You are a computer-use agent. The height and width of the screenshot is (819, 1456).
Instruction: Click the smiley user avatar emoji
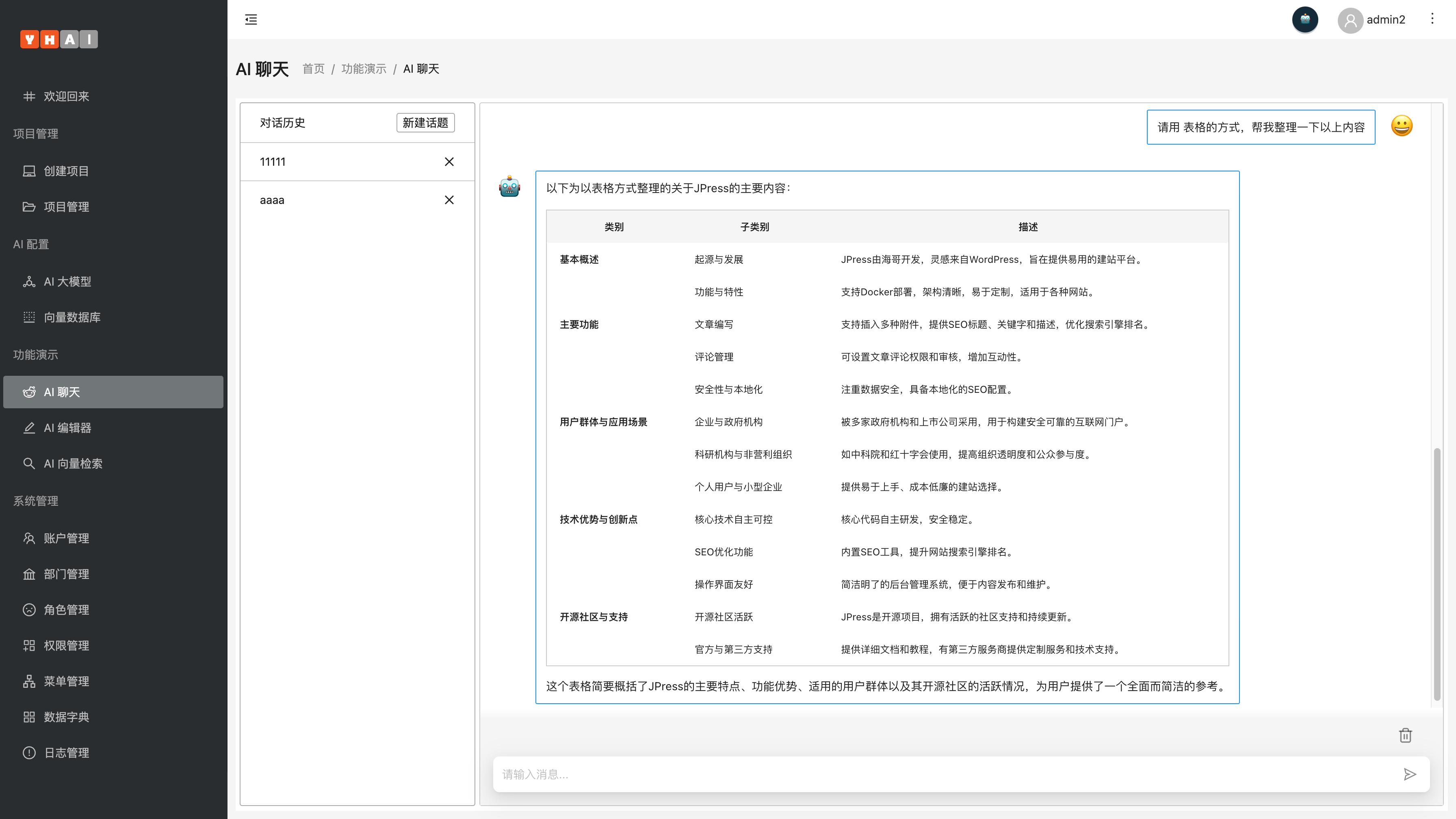(x=1402, y=126)
